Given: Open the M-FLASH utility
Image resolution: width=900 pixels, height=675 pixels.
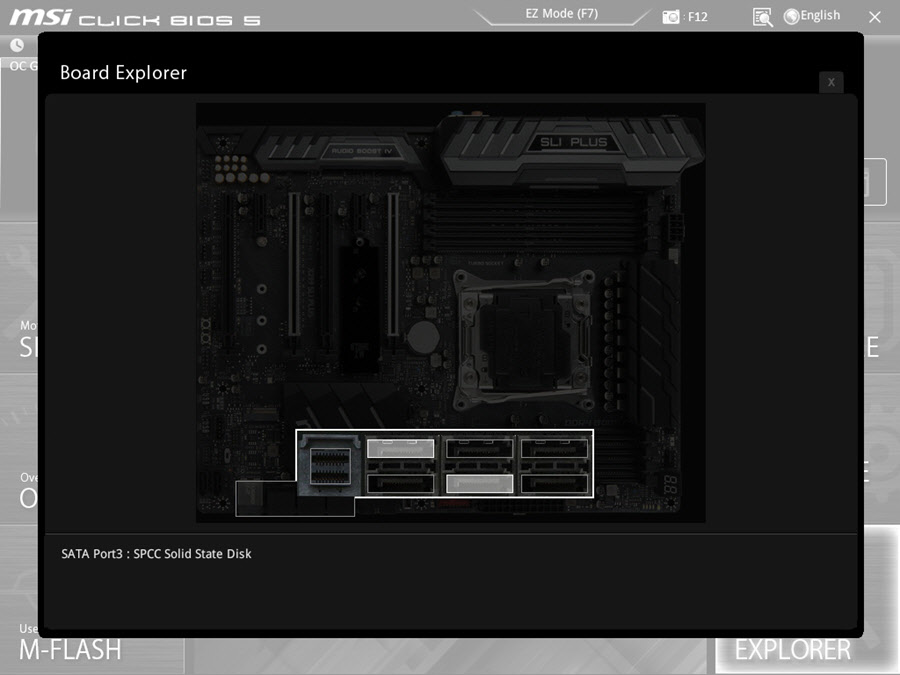Looking at the screenshot, I should point(70,649).
